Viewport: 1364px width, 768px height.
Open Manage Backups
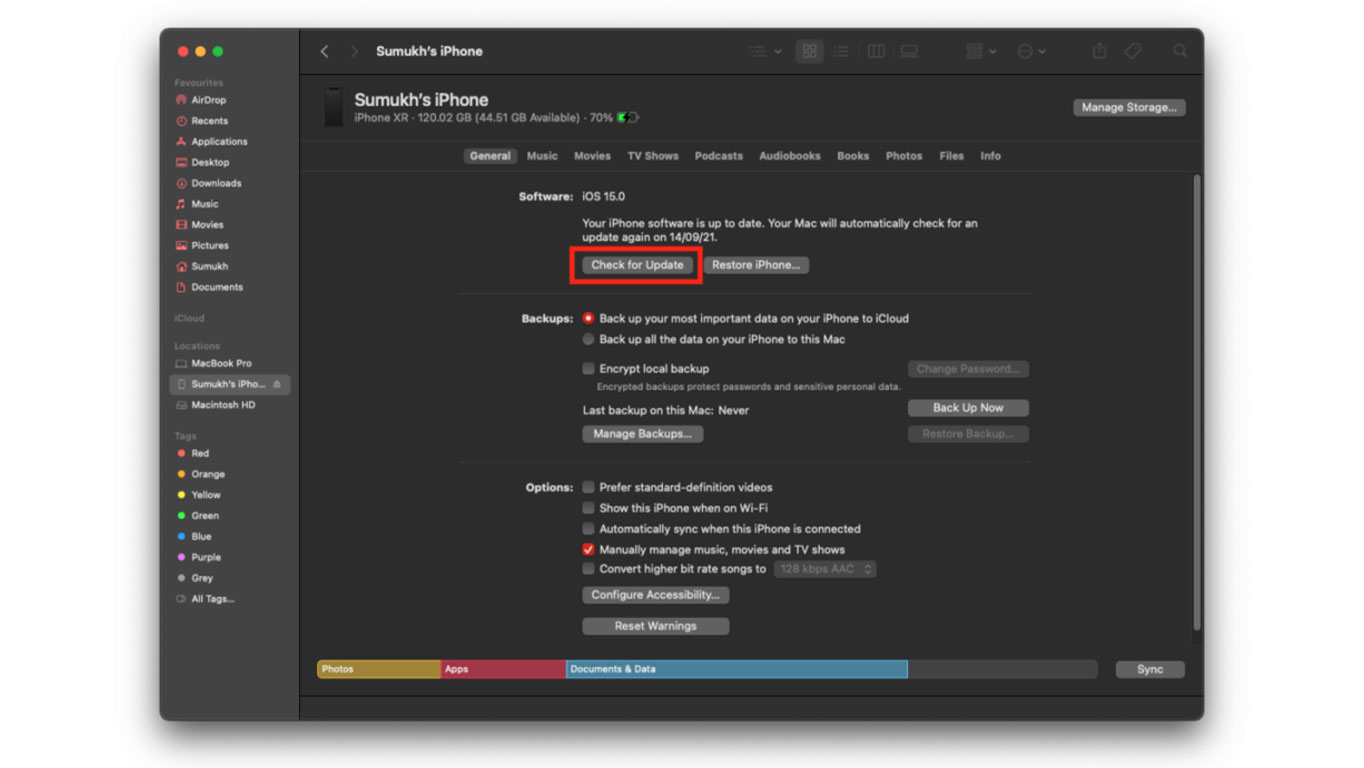pos(643,434)
